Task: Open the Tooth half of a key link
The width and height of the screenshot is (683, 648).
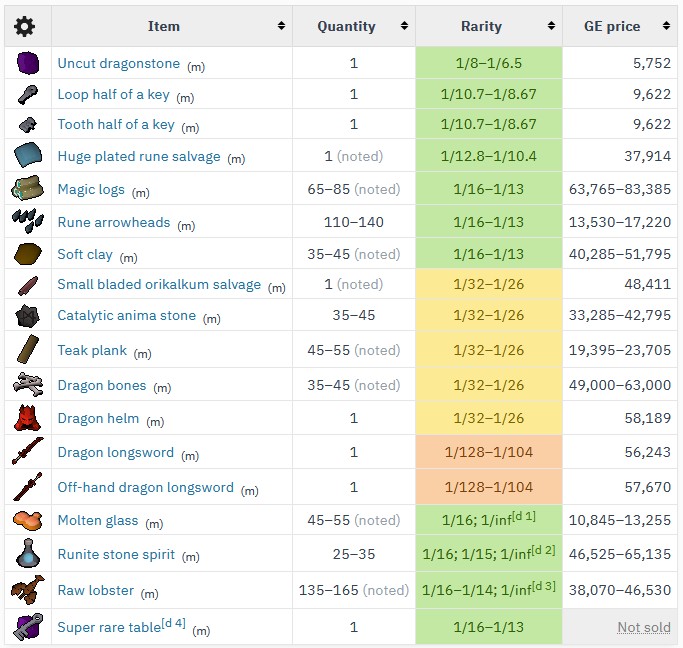Action: tap(116, 125)
